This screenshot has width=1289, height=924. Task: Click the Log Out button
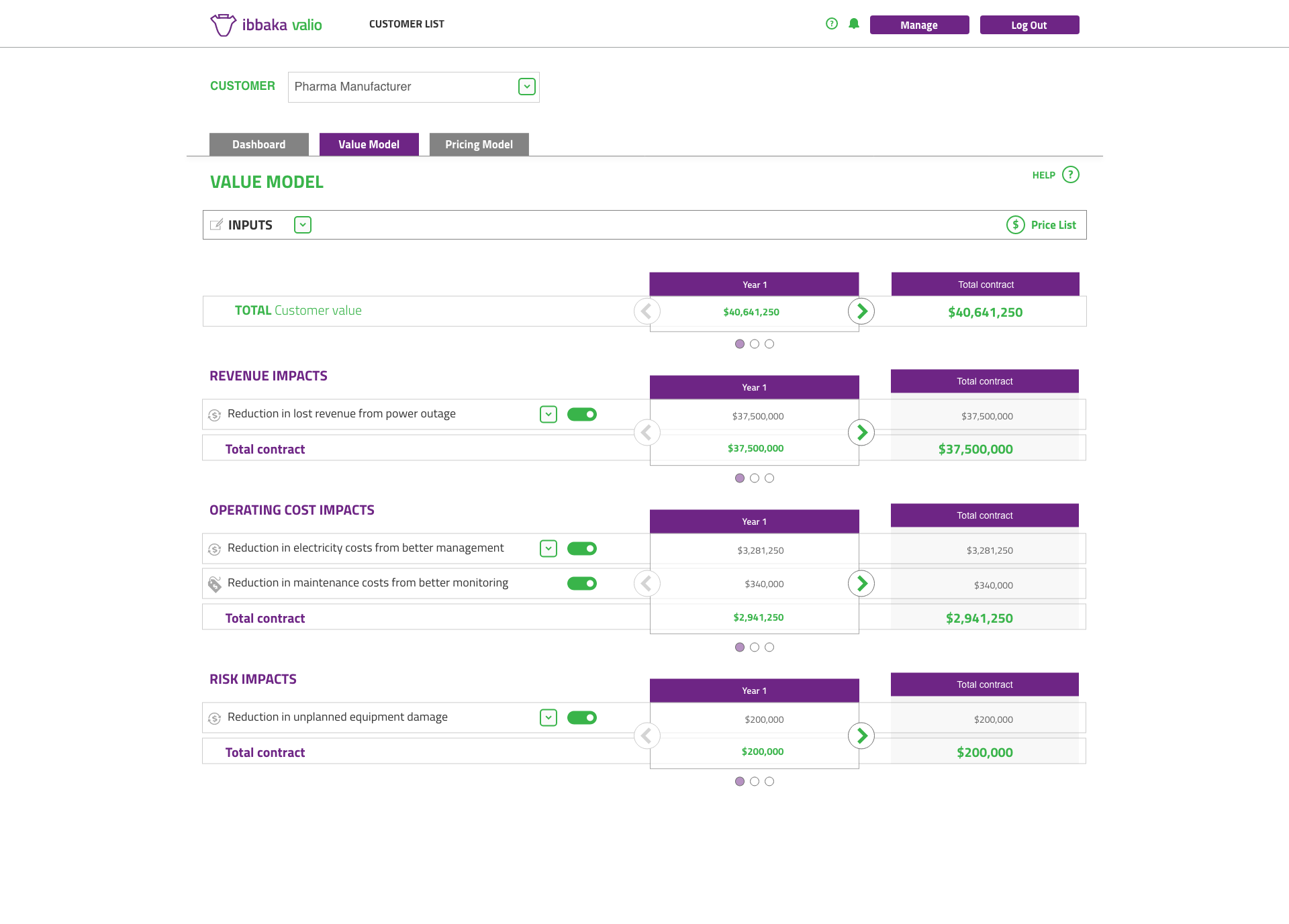[x=1029, y=25]
